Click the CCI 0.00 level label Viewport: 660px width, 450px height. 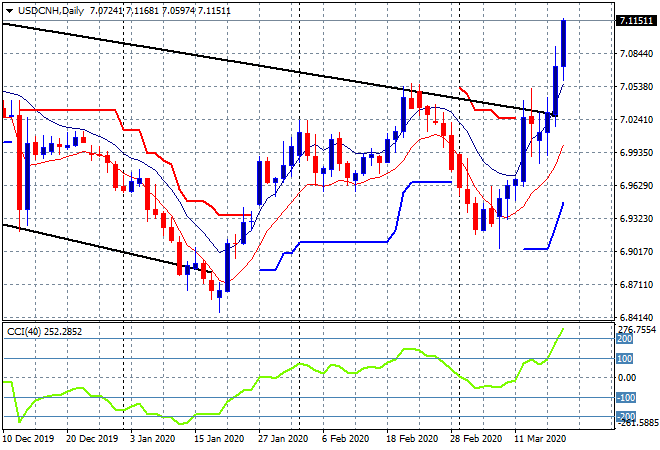click(x=627, y=378)
